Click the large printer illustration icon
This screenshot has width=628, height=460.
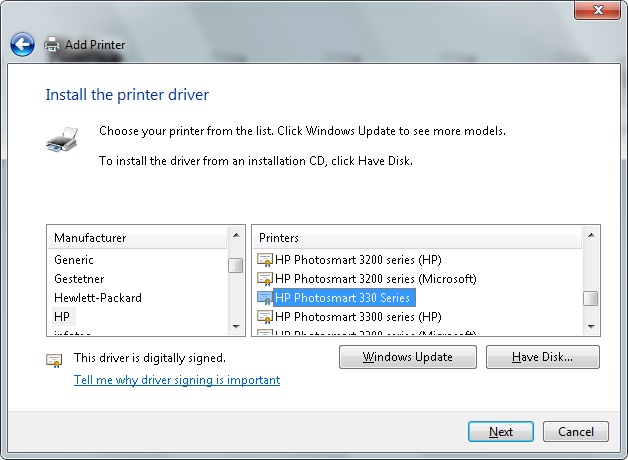coord(62,139)
